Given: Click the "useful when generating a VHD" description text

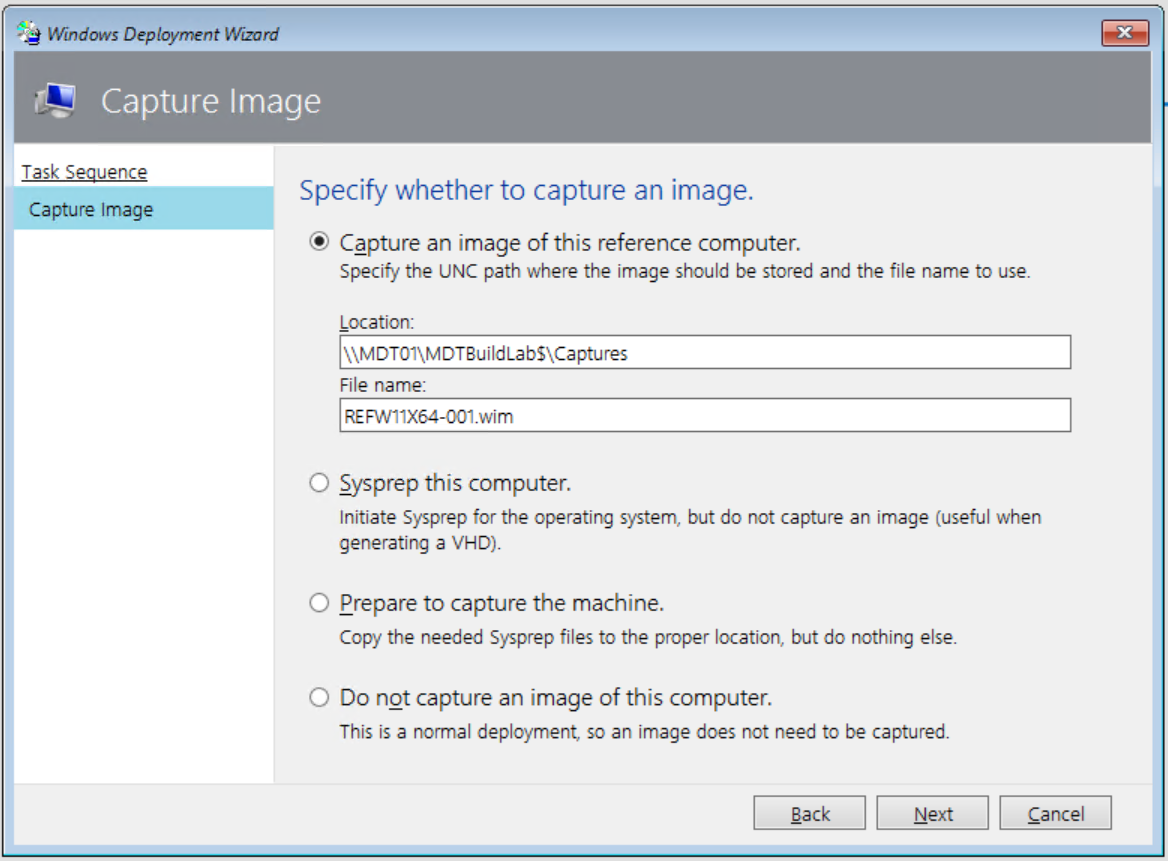Looking at the screenshot, I should [x=690, y=528].
